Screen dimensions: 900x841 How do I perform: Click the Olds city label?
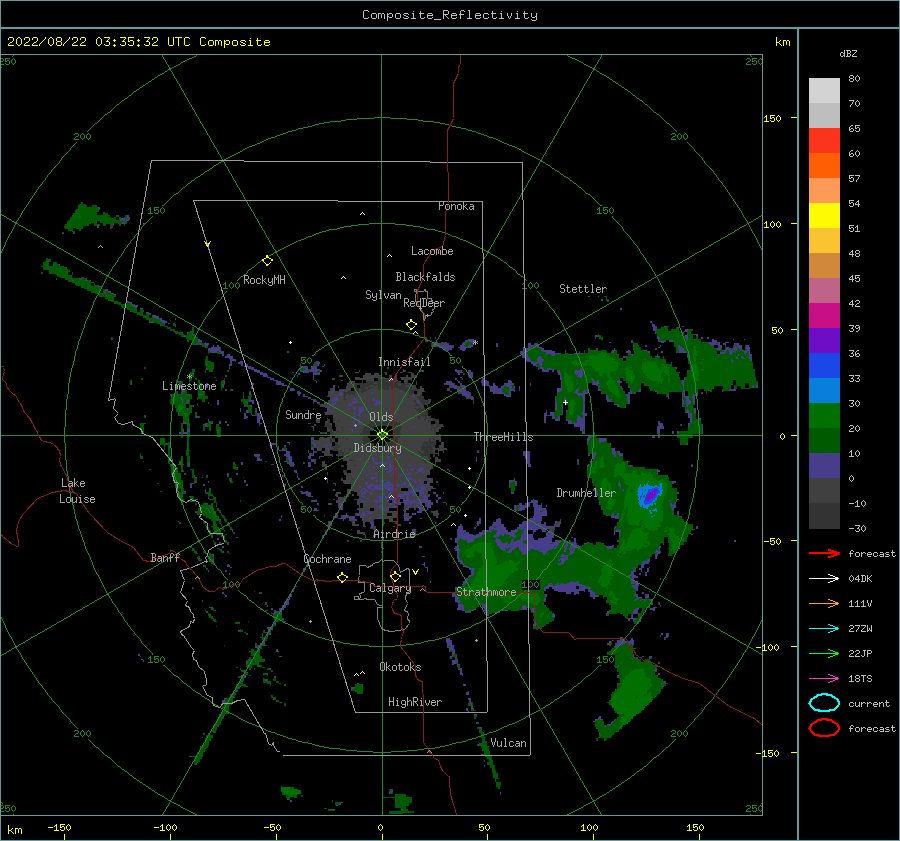point(381,417)
